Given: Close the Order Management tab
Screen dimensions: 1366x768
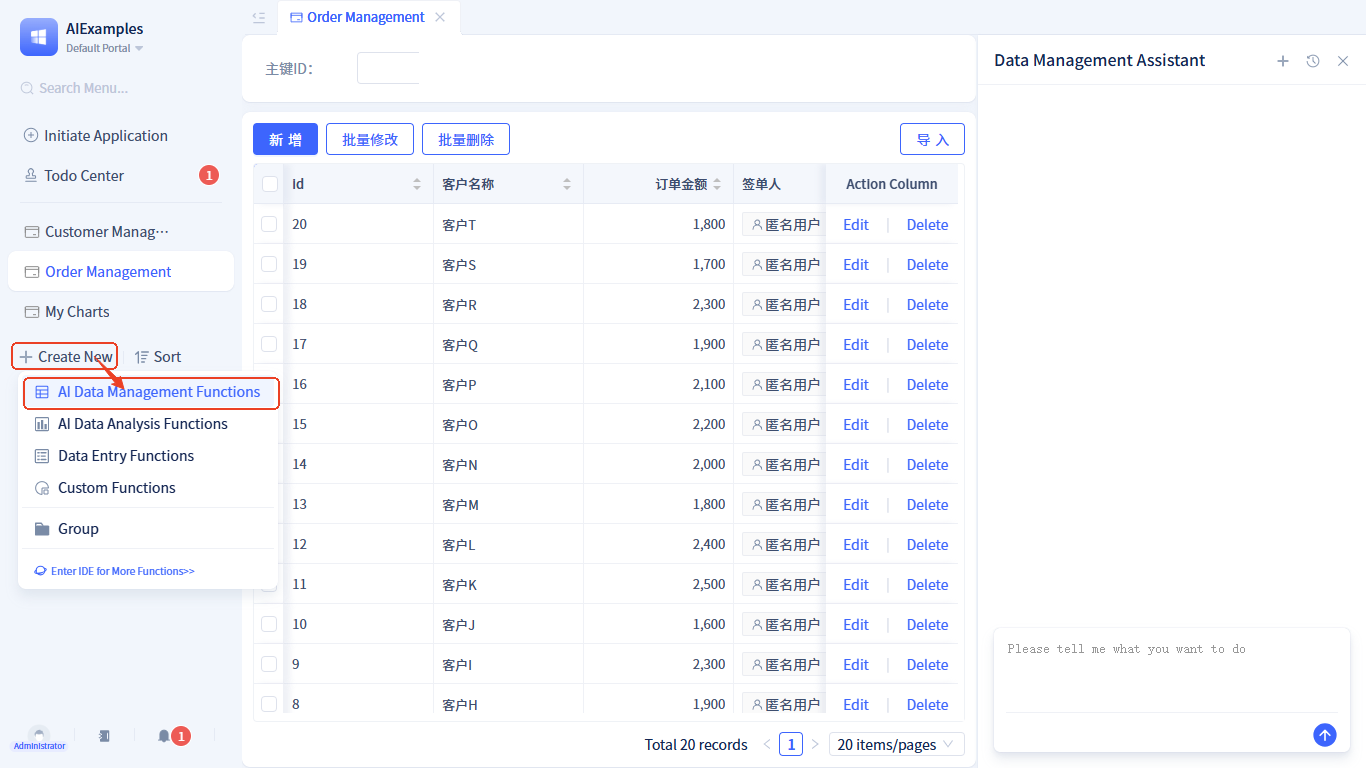Looking at the screenshot, I should pyautogui.click(x=440, y=17).
